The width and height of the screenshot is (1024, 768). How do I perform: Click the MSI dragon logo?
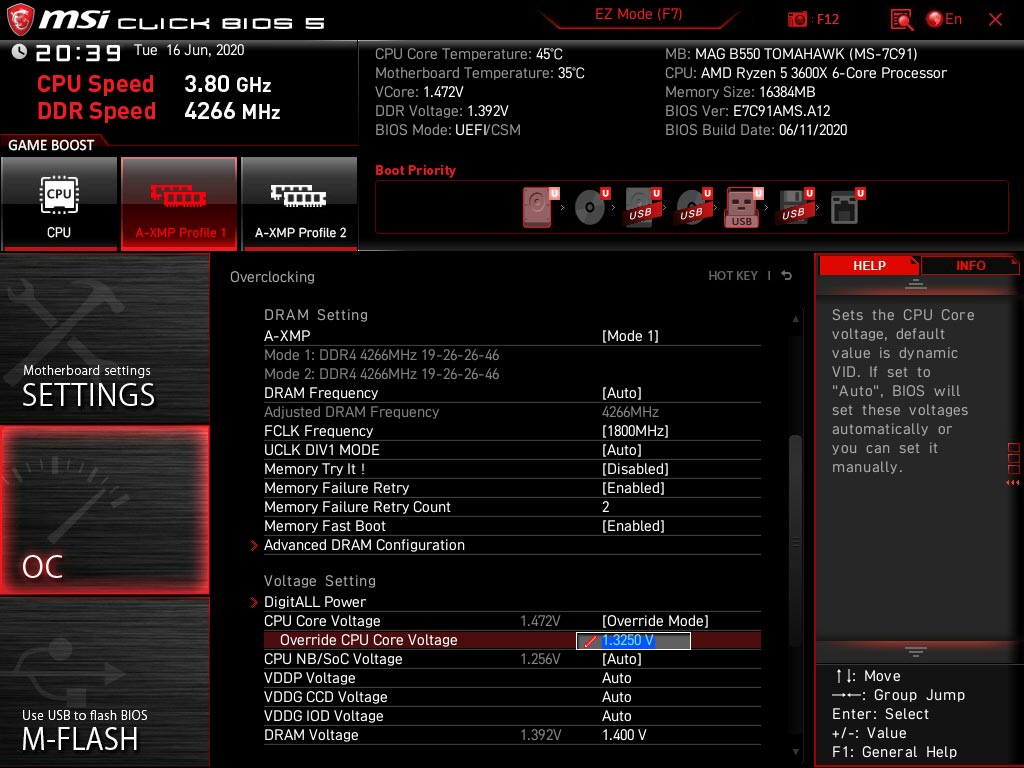[x=20, y=20]
